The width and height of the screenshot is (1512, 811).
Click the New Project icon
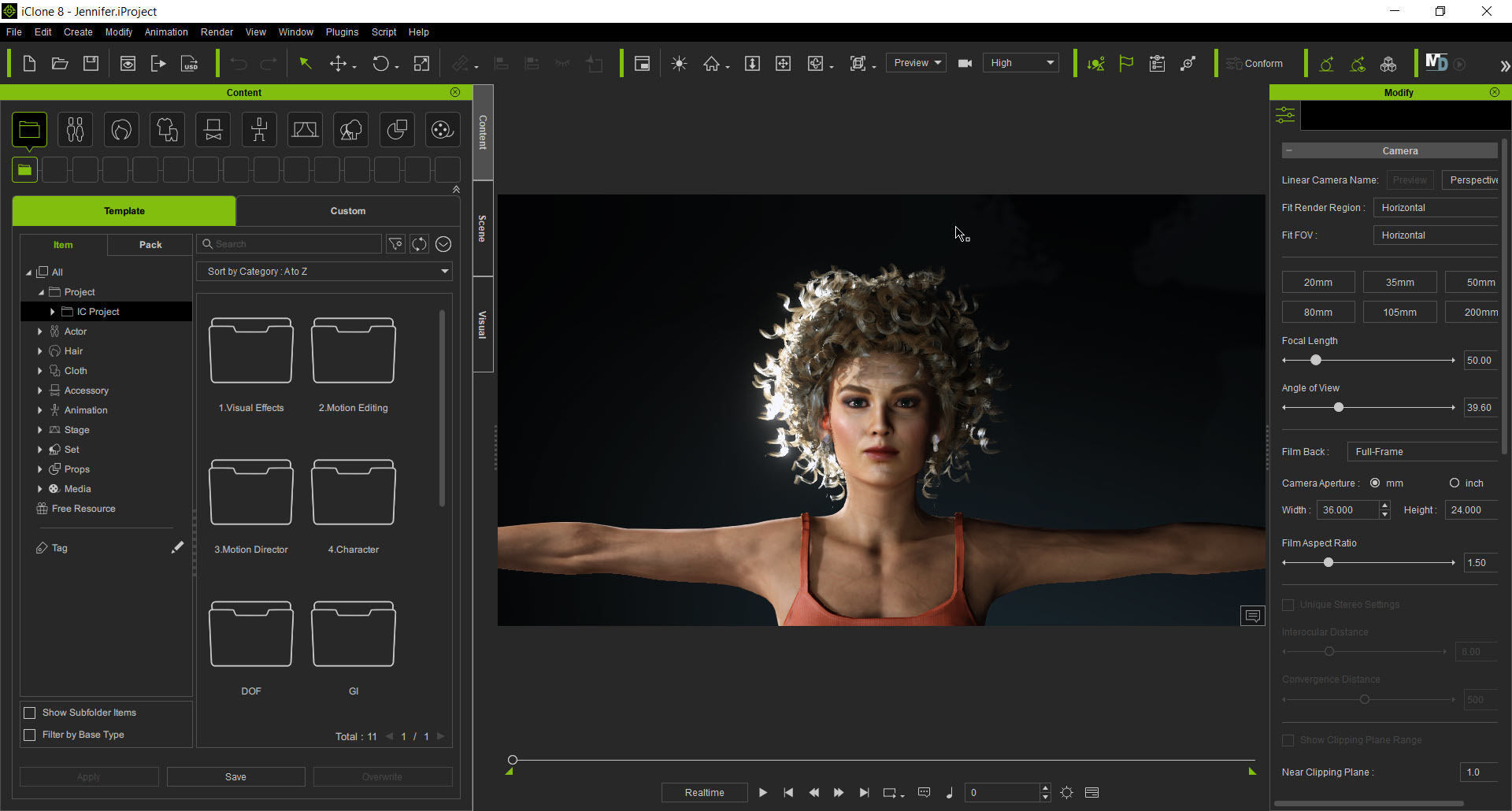click(29, 64)
